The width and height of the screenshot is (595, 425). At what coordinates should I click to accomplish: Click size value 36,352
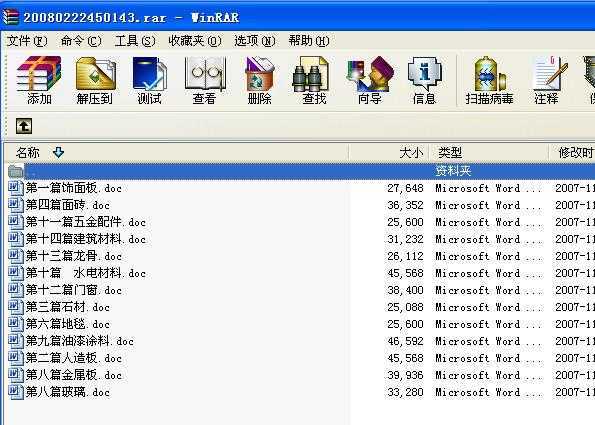(x=405, y=205)
